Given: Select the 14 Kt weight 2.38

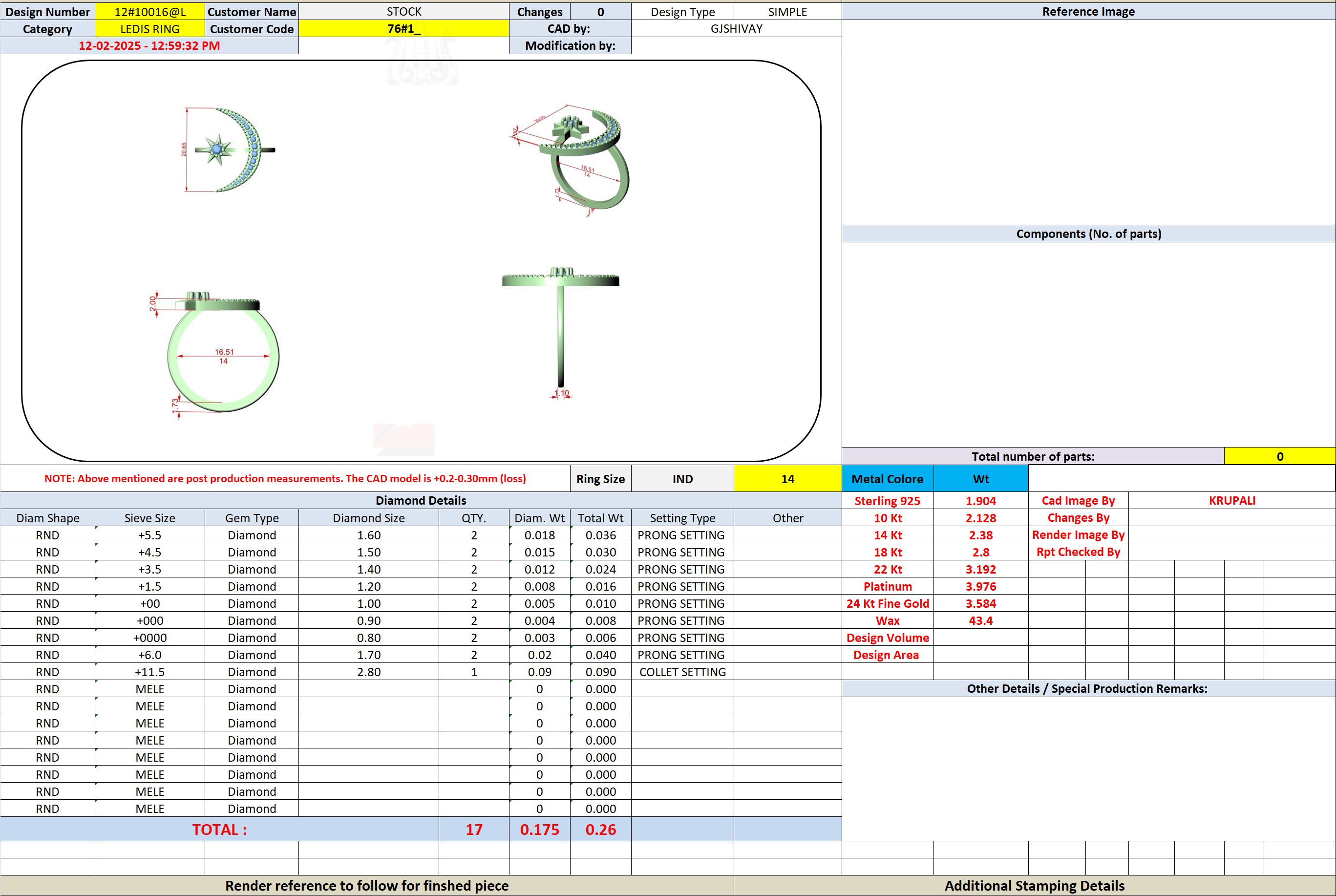Looking at the screenshot, I should point(981,535).
